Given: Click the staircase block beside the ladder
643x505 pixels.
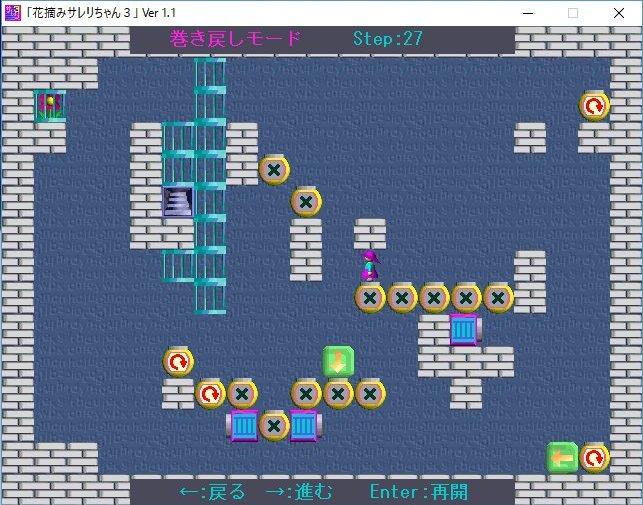Looking at the screenshot, I should pyautogui.click(x=178, y=201).
